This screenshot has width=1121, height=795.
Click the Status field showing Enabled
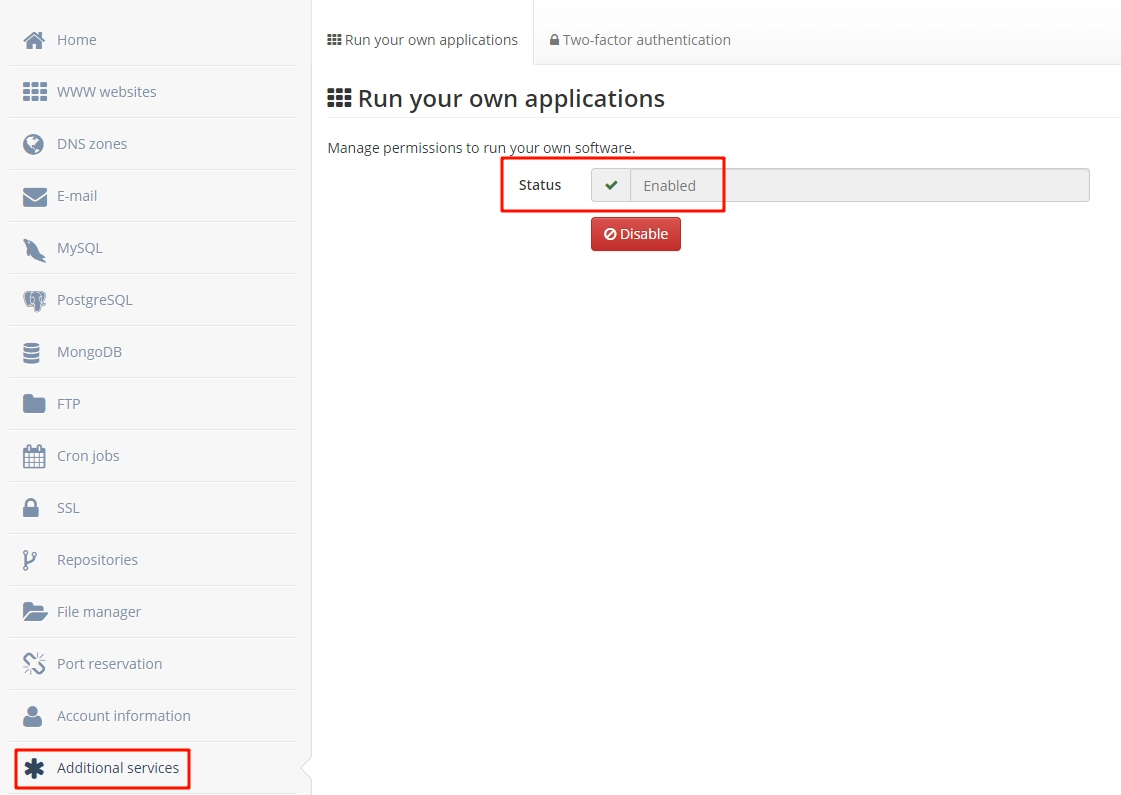[859, 185]
